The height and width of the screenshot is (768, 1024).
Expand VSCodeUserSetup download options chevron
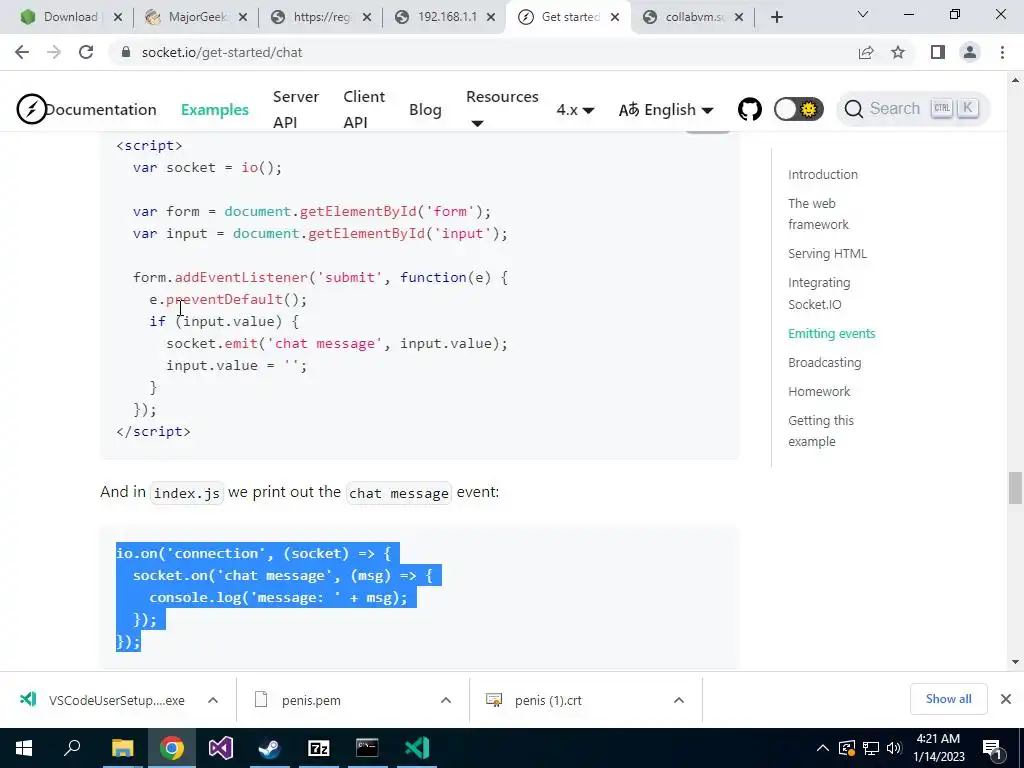pyautogui.click(x=213, y=700)
